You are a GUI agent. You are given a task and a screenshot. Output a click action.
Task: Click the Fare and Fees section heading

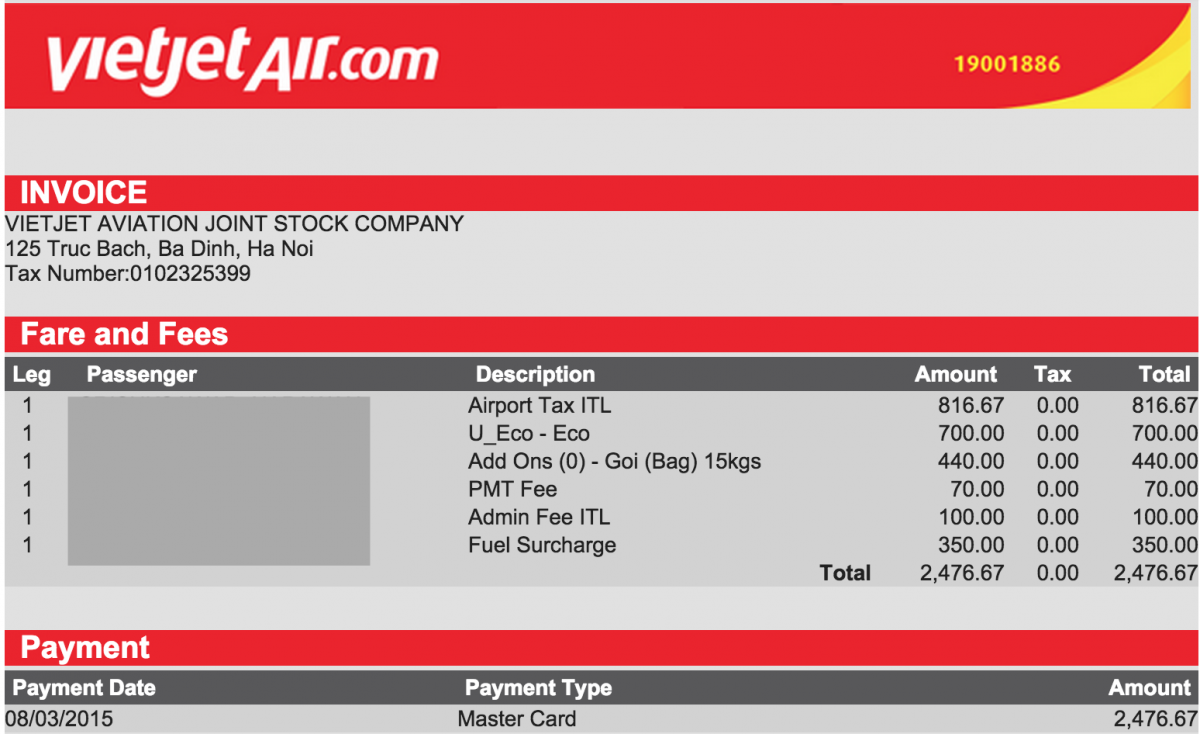(x=124, y=334)
